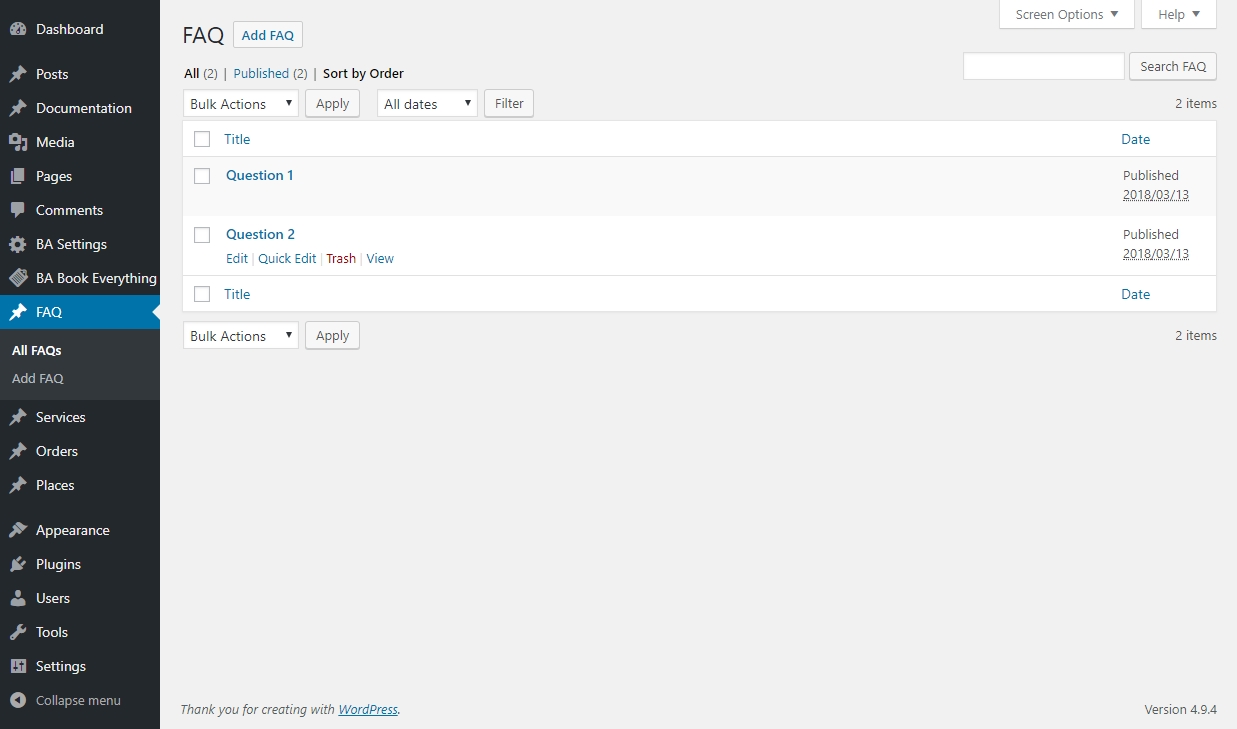This screenshot has width=1237, height=729.
Task: Open the top Bulk Actions dropdown
Action: click(x=240, y=104)
